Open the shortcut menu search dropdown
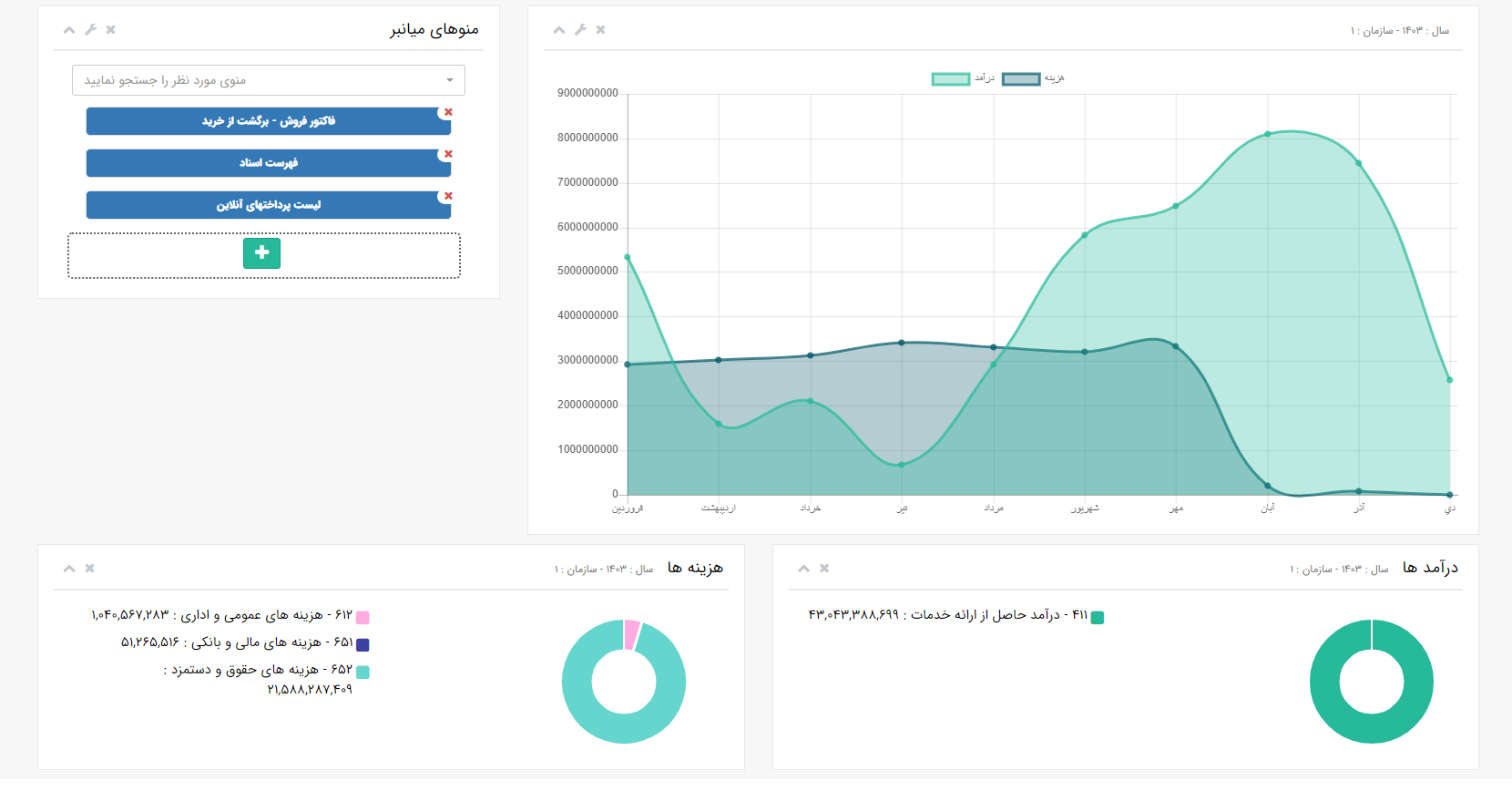This screenshot has width=1512, height=791. 269,80
